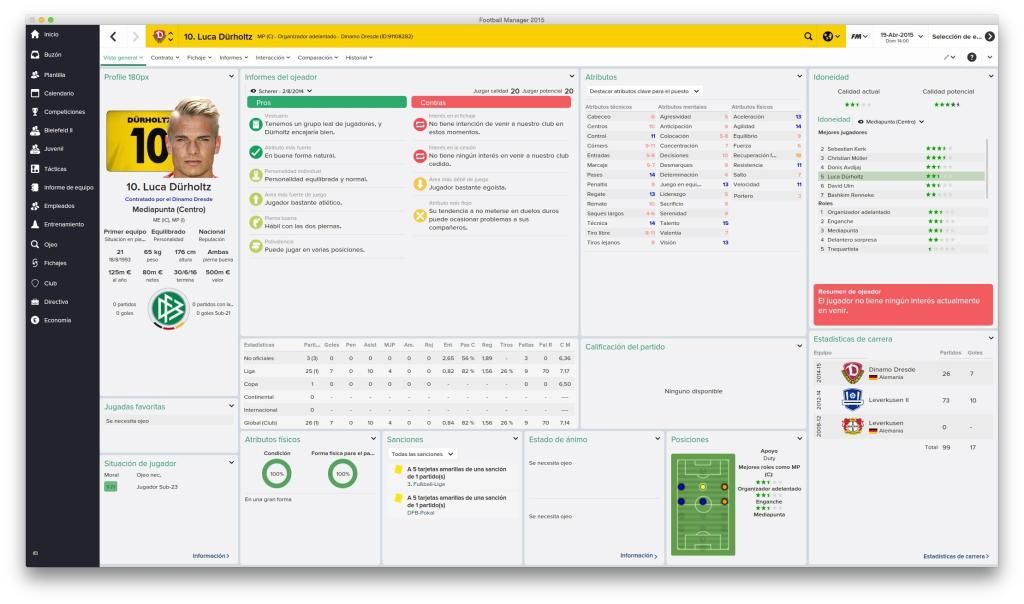1024x604 pixels.
Task: Open the 19-Abr-2015 date dropdown
Action: point(901,37)
